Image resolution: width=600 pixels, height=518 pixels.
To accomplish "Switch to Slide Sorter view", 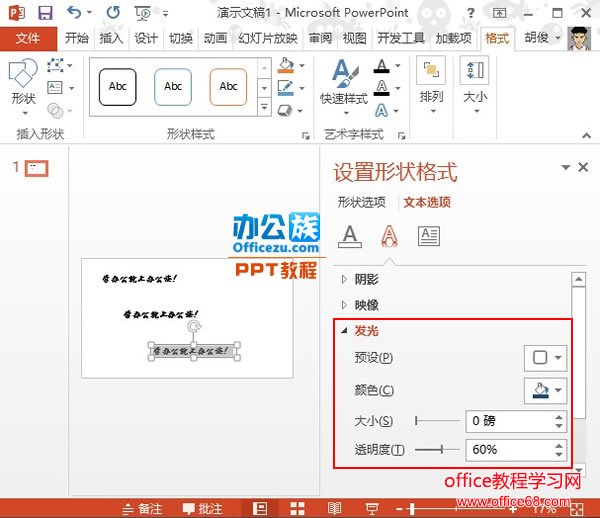I will coord(297,508).
